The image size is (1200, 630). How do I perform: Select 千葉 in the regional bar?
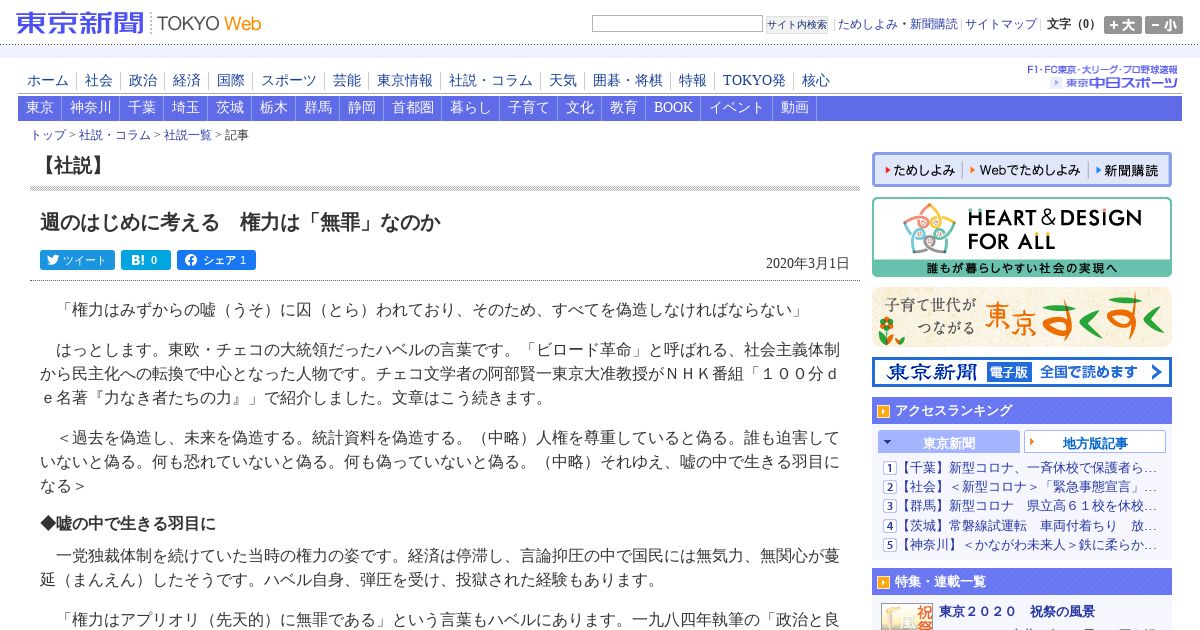pos(142,108)
